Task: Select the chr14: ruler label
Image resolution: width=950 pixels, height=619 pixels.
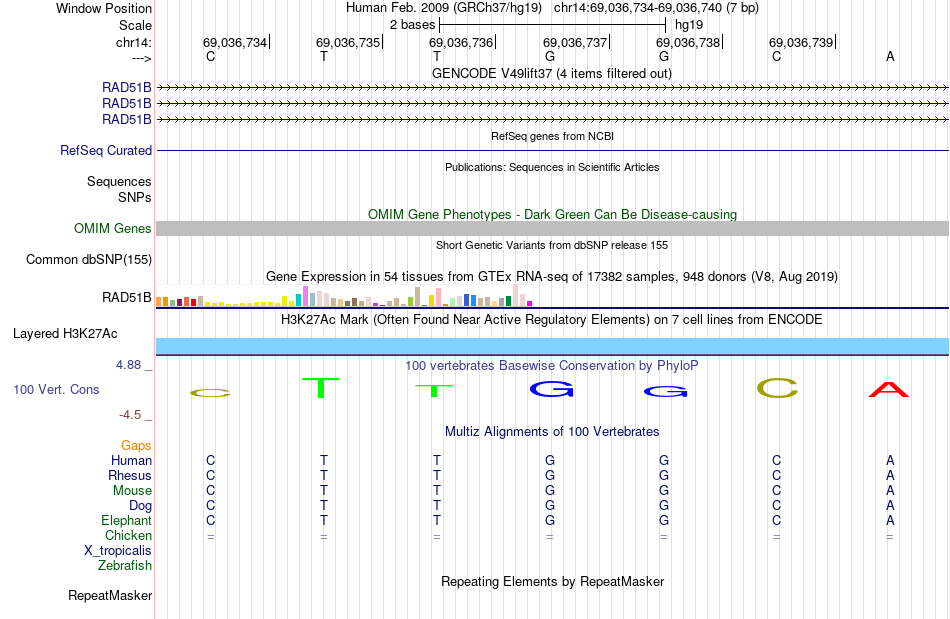Action: pos(133,42)
